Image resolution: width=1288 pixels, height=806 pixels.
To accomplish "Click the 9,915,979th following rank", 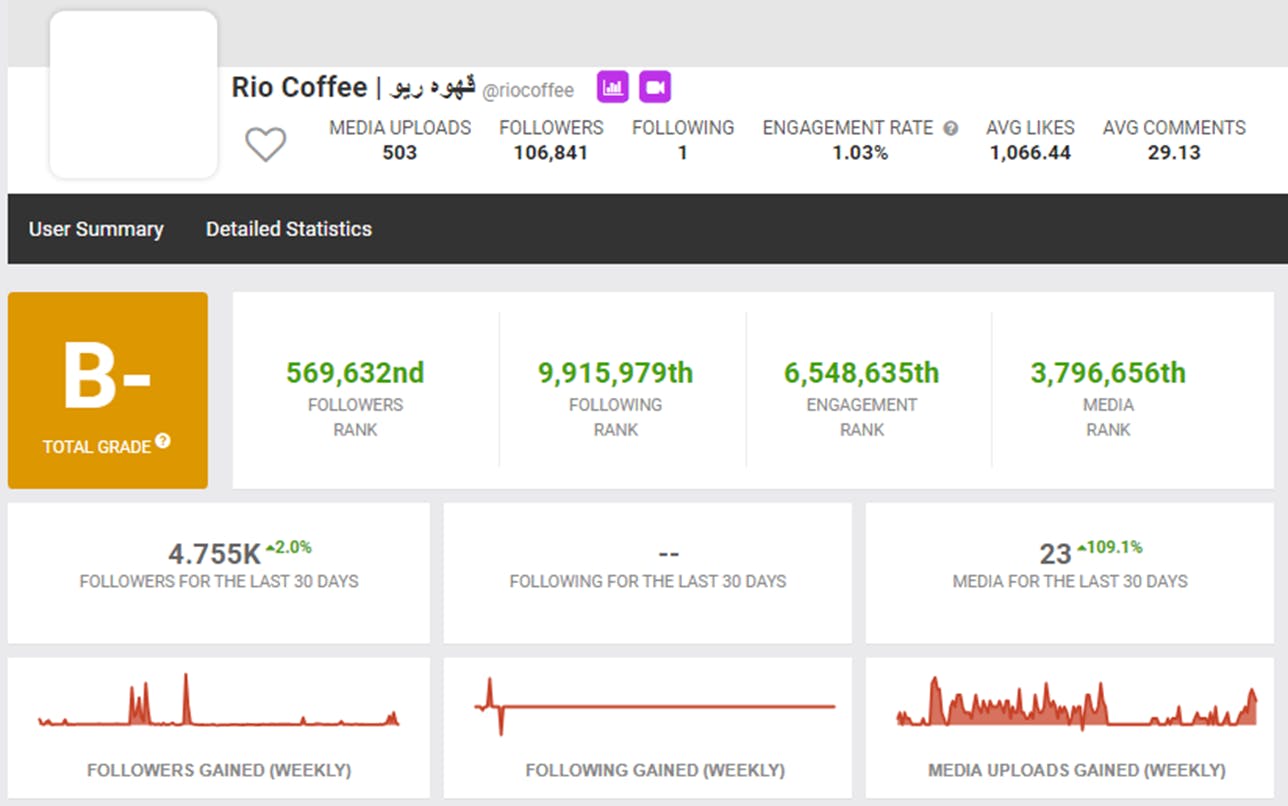I will coord(615,373).
